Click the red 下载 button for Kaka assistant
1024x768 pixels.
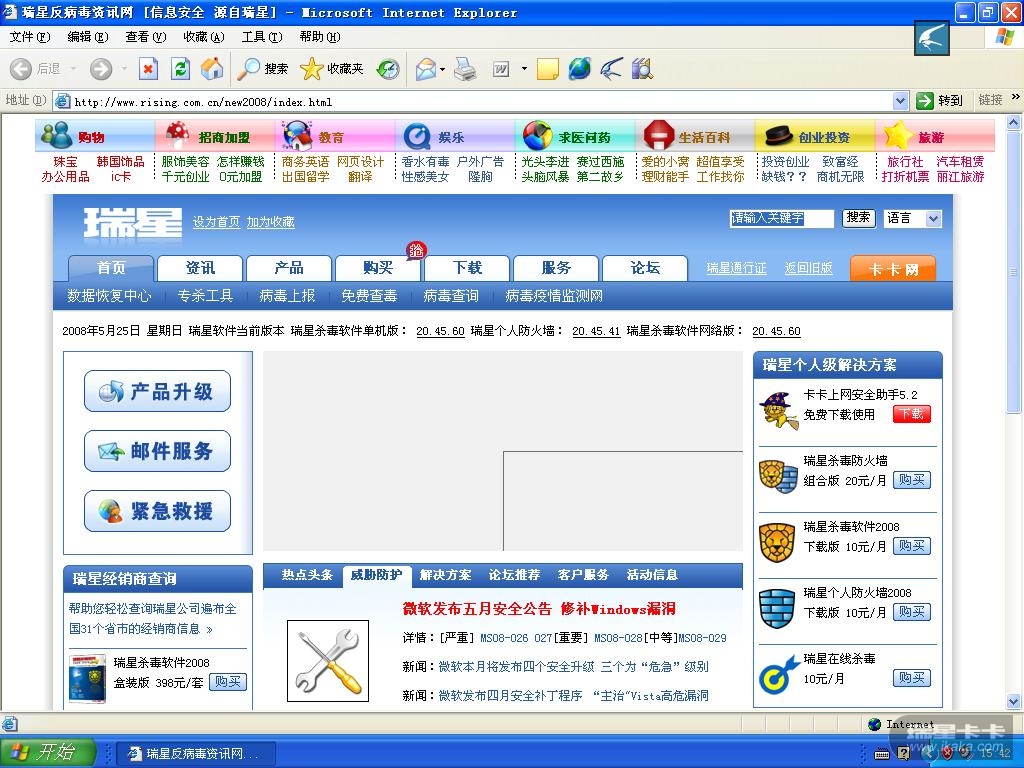pos(912,414)
